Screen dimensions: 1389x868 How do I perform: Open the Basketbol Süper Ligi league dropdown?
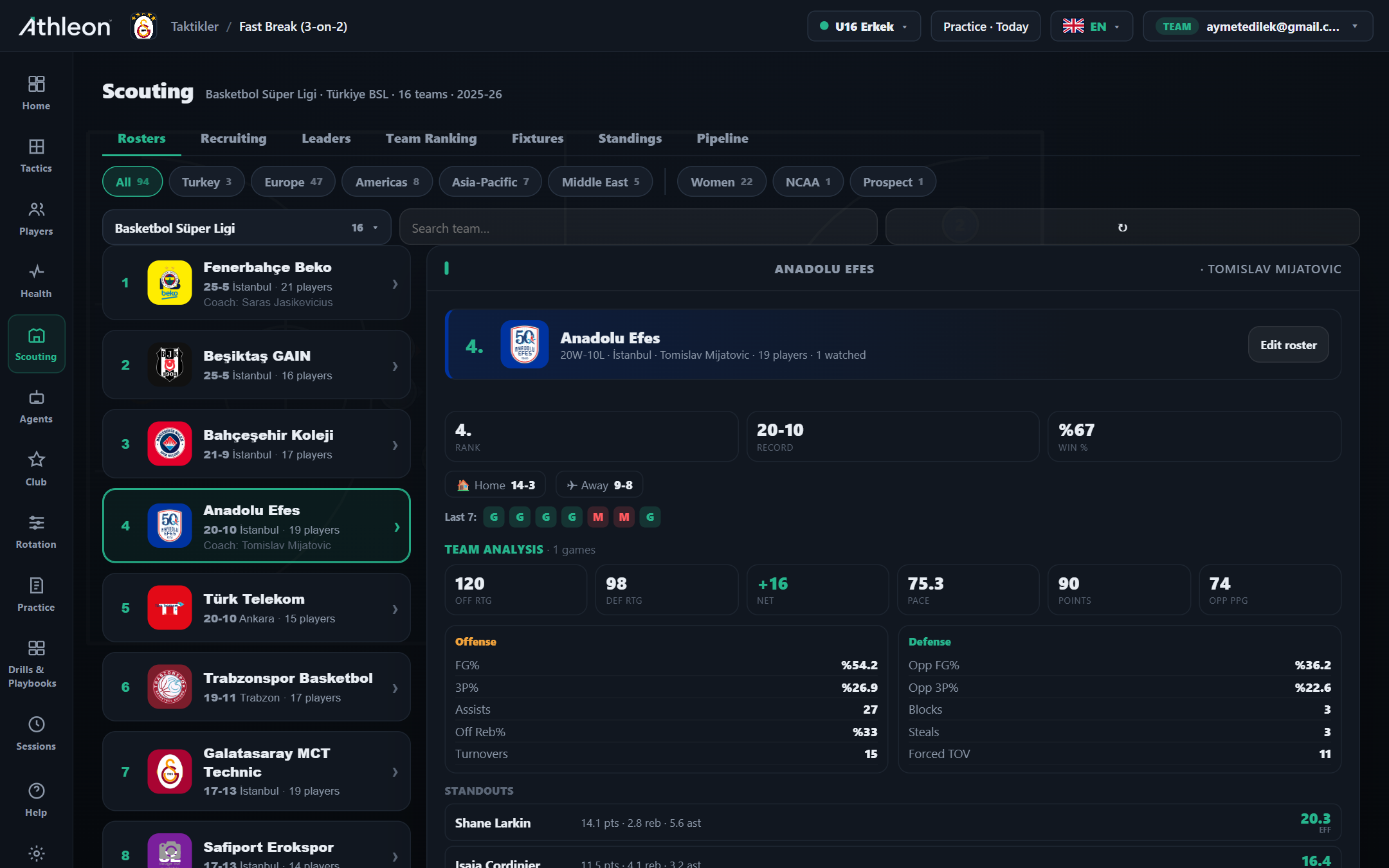tap(247, 228)
